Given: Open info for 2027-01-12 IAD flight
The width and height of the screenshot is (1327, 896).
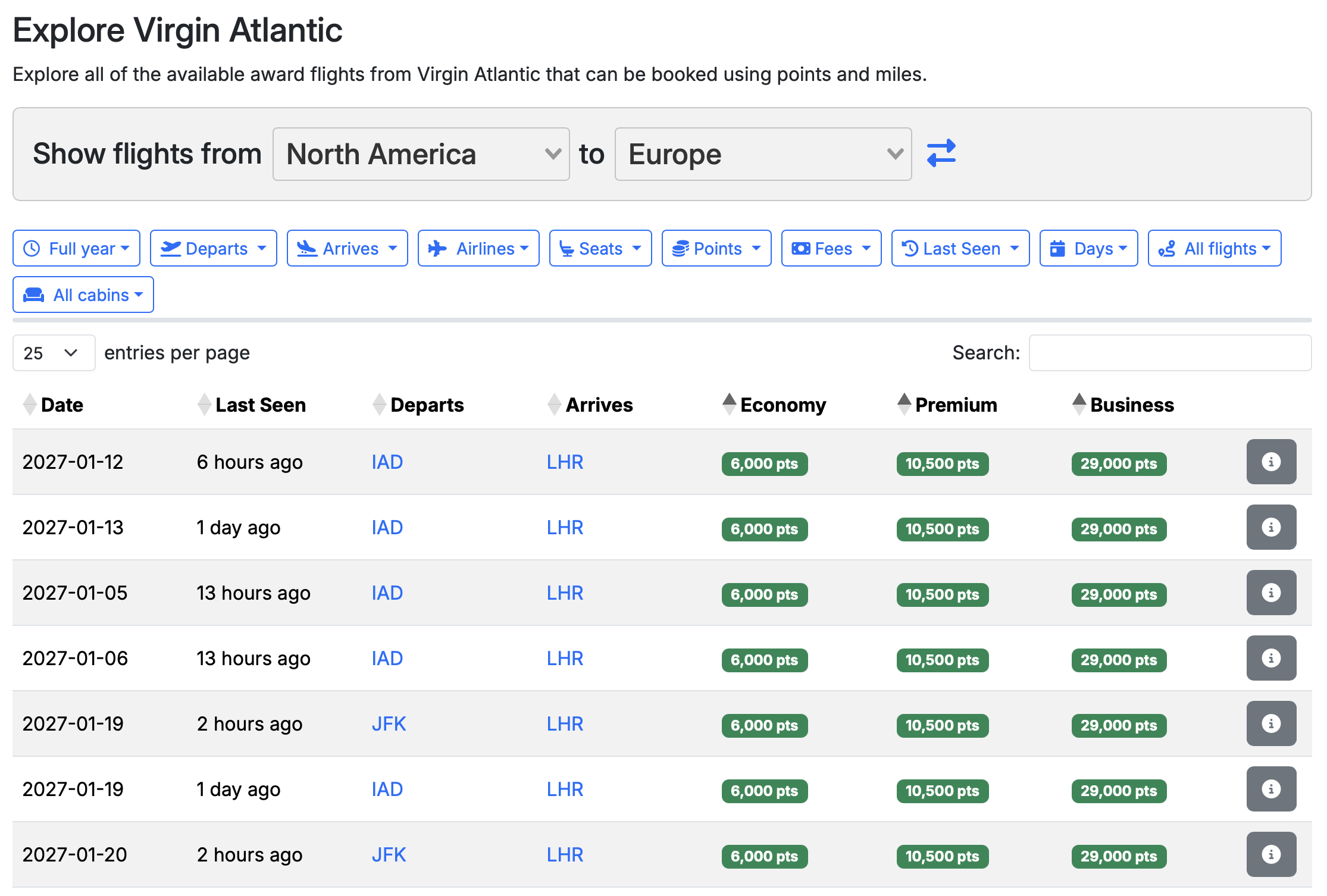Looking at the screenshot, I should [1271, 462].
